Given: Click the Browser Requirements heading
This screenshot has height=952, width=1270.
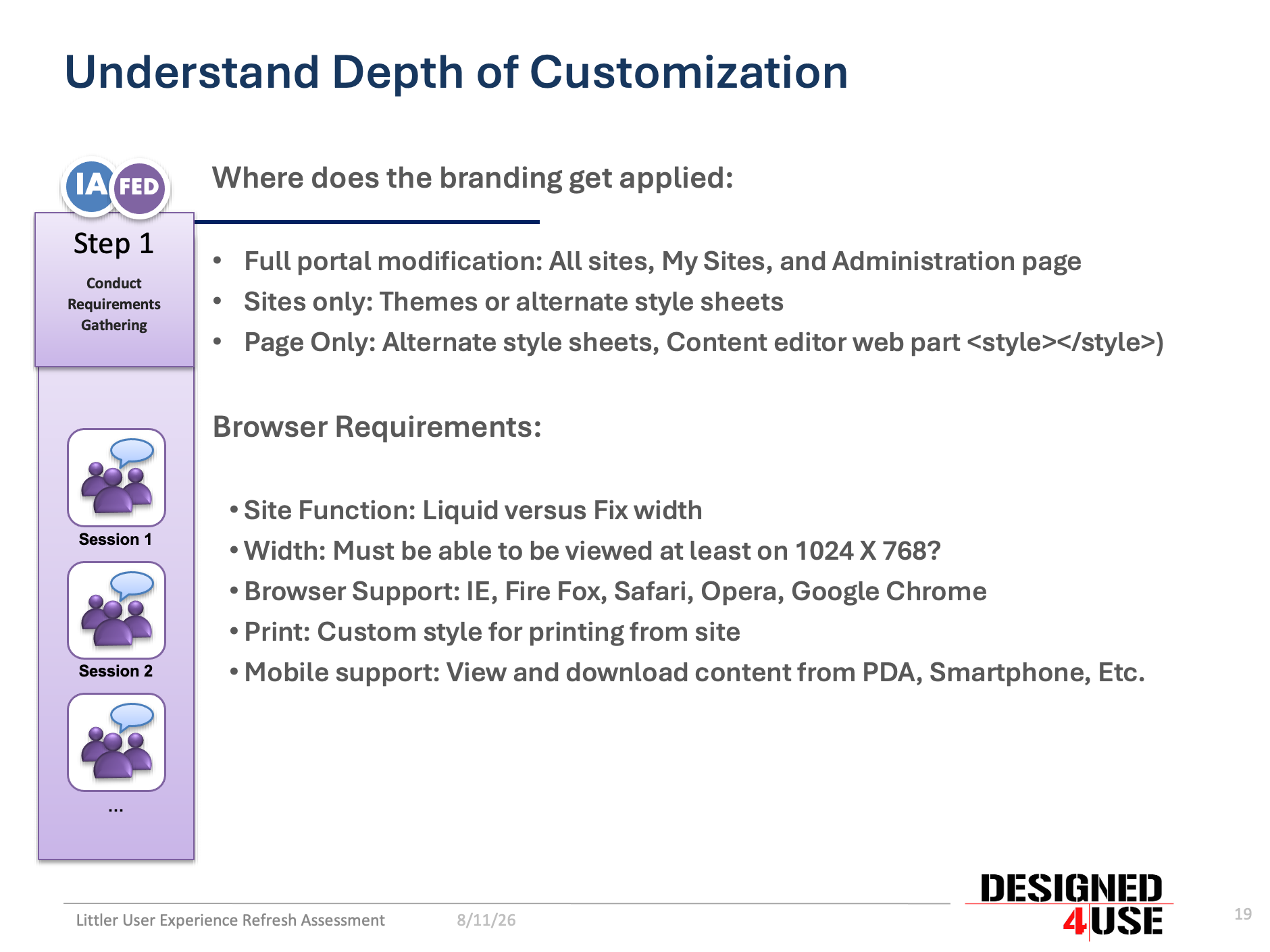Looking at the screenshot, I should (377, 427).
